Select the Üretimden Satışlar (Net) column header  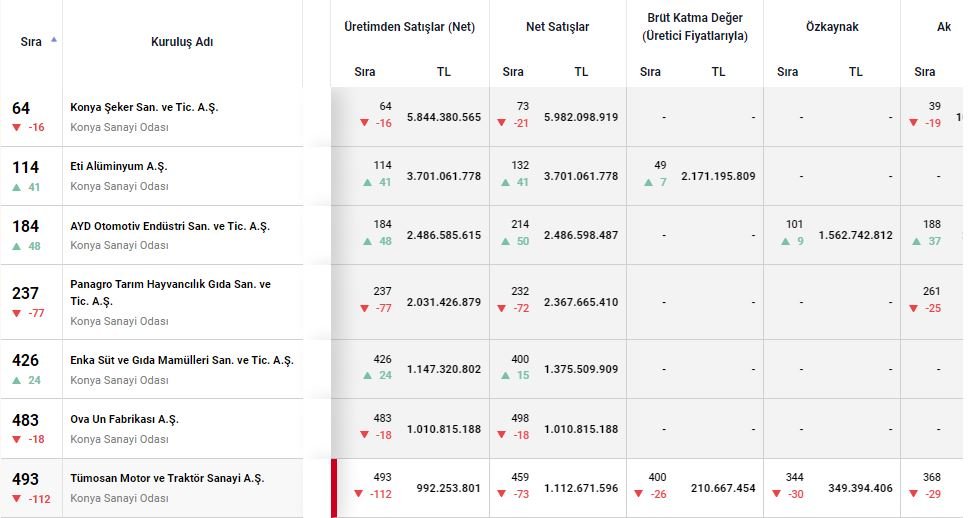click(409, 27)
